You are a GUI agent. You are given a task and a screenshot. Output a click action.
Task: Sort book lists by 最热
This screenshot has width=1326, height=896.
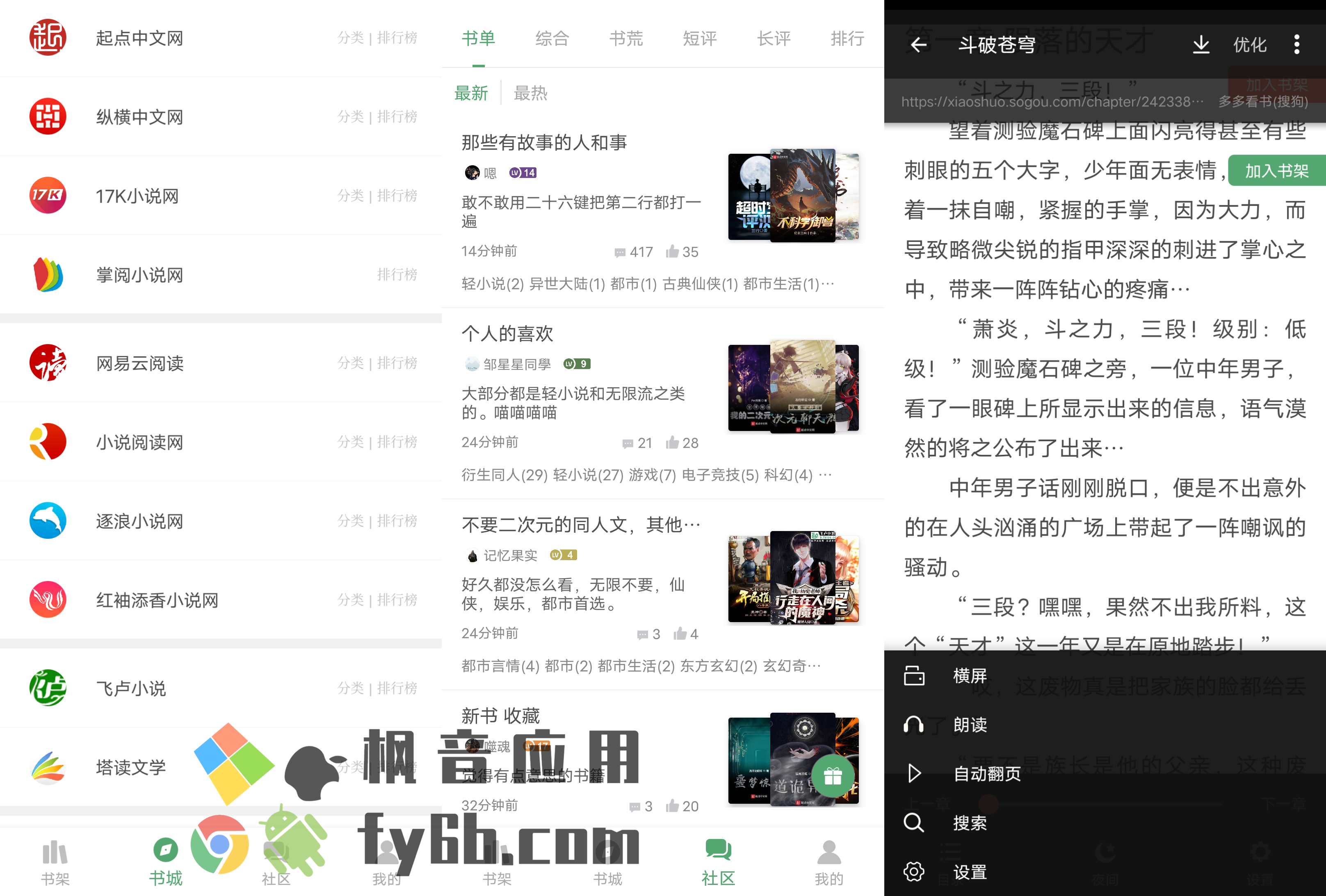point(530,93)
